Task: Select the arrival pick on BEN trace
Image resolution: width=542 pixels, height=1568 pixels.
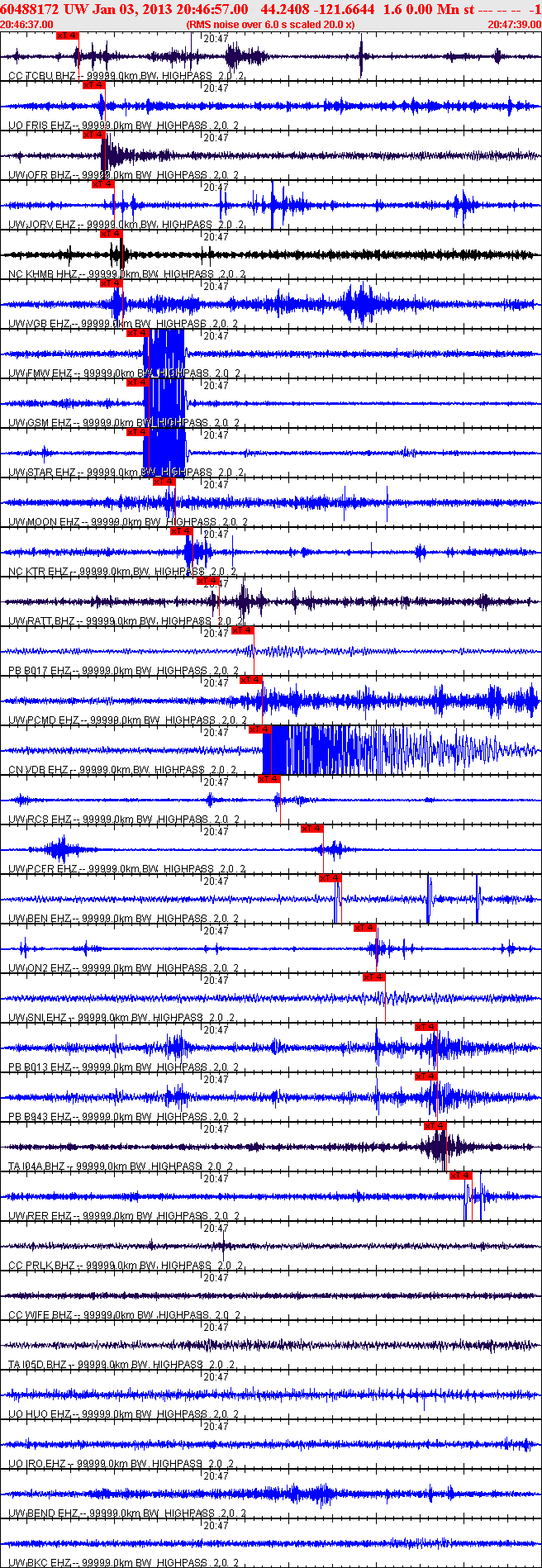Action: [x=330, y=878]
